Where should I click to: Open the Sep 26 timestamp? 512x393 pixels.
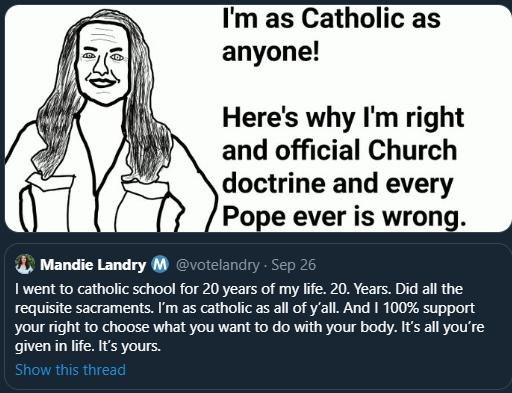(x=293, y=265)
